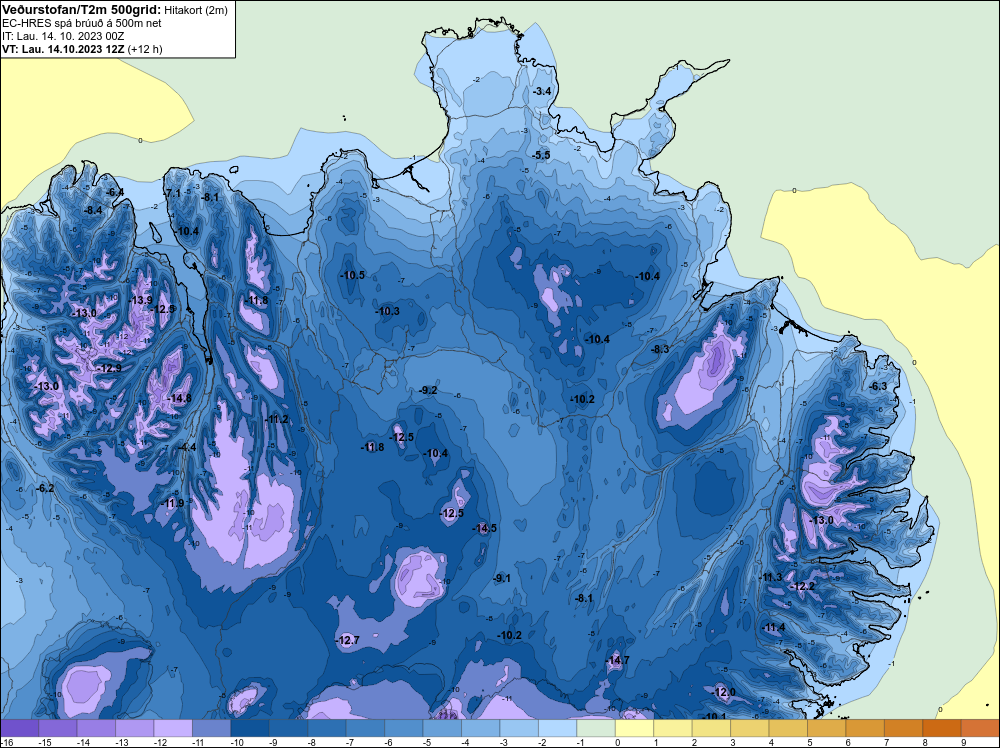This screenshot has width=1000, height=748.
Task: Click the -10.5 temperature label
Action: 353,275
